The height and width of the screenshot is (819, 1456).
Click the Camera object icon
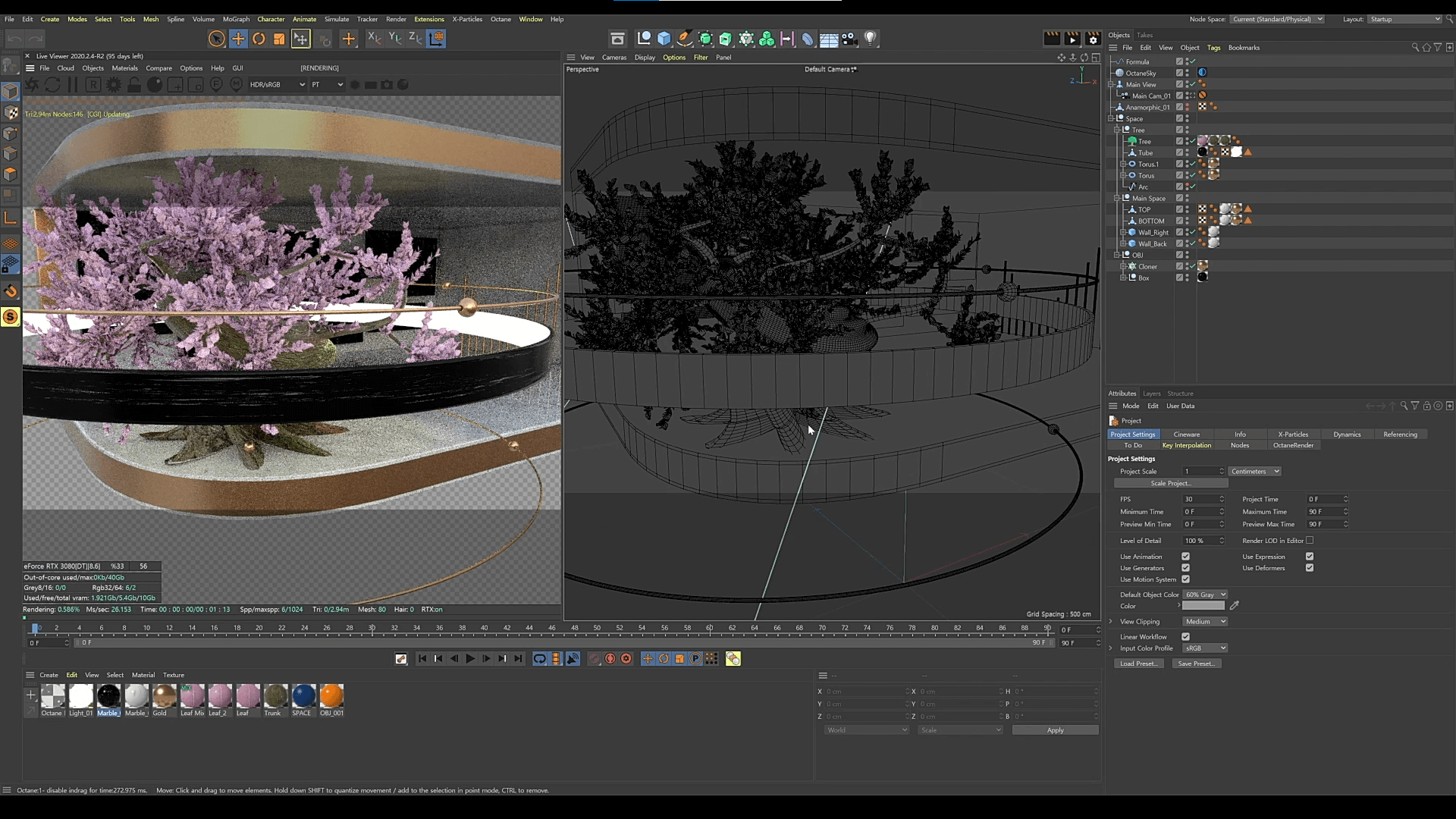tap(849, 39)
